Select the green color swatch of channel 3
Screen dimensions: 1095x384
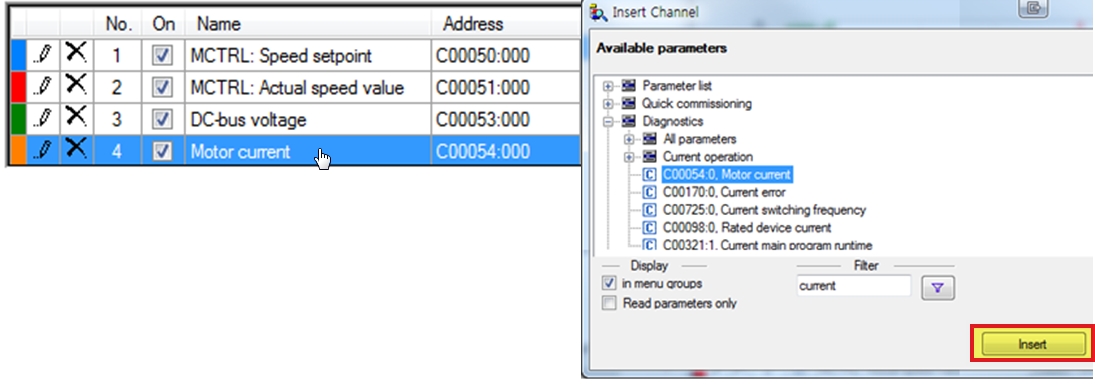tap(19, 120)
